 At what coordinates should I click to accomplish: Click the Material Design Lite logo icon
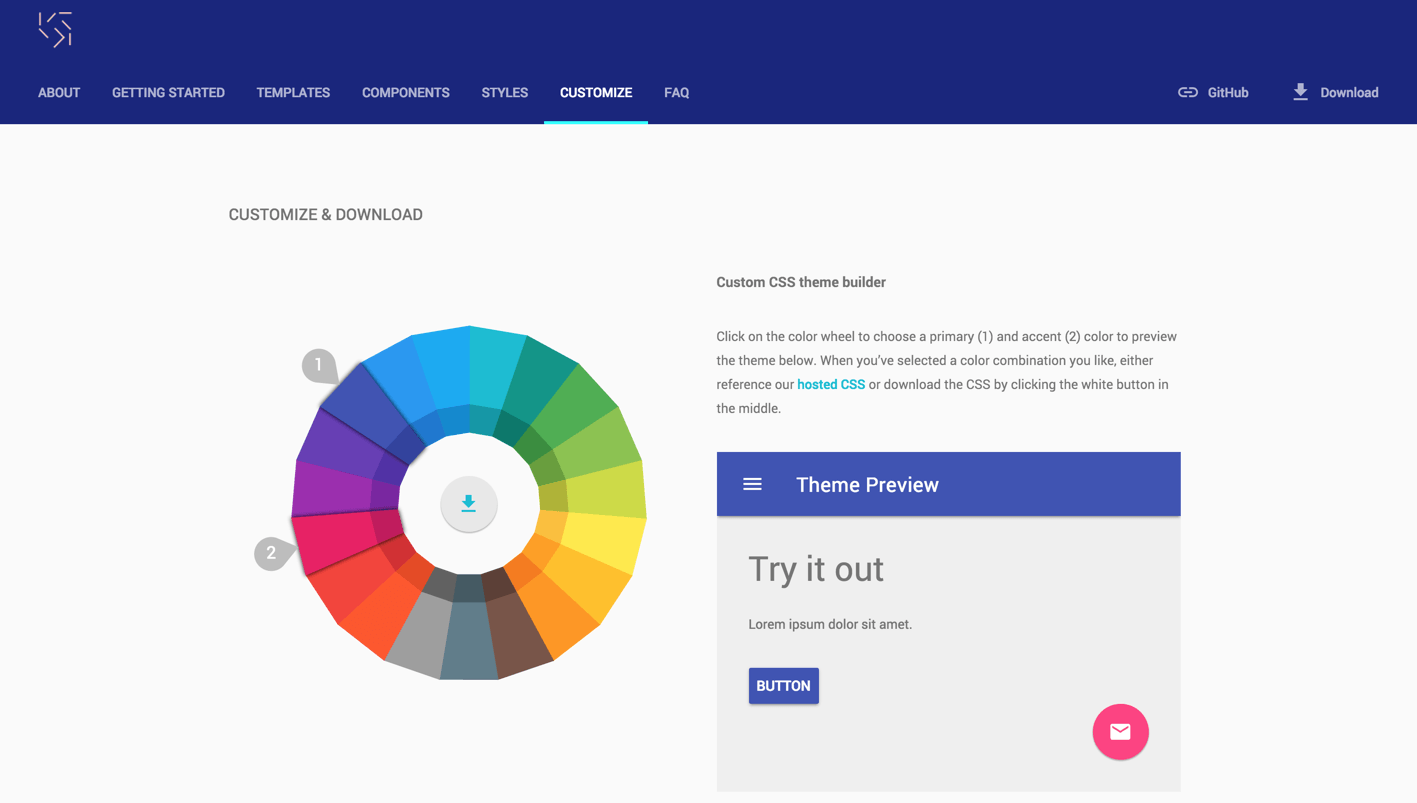[57, 29]
